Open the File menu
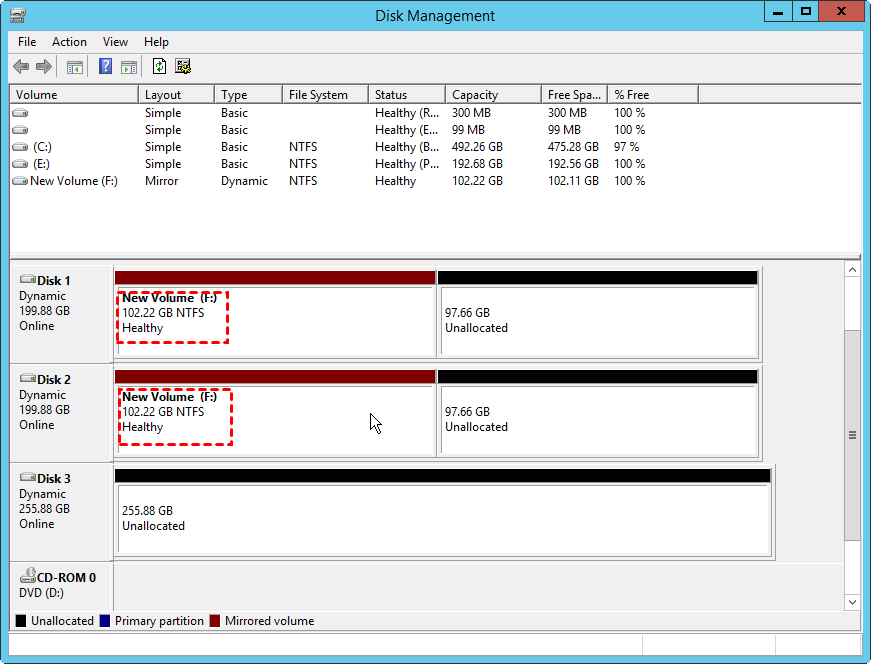The height and width of the screenshot is (664, 871). point(26,42)
